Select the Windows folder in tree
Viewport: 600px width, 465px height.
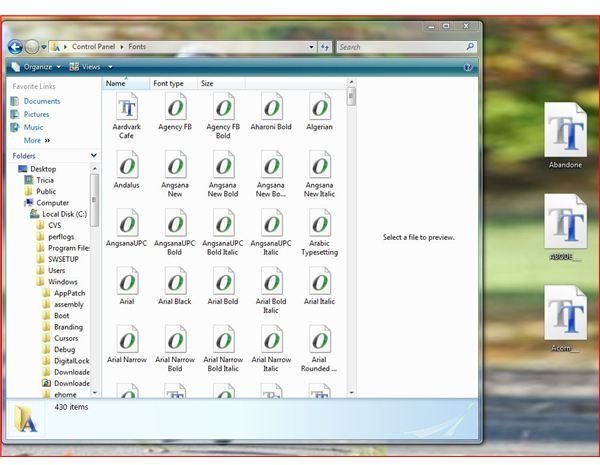(62, 282)
